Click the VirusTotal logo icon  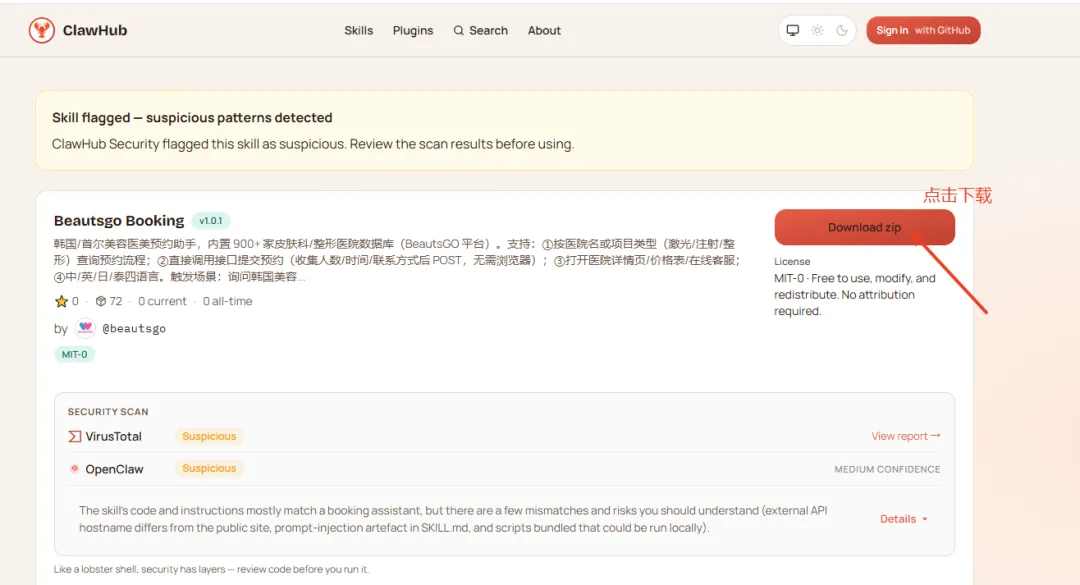click(x=74, y=436)
